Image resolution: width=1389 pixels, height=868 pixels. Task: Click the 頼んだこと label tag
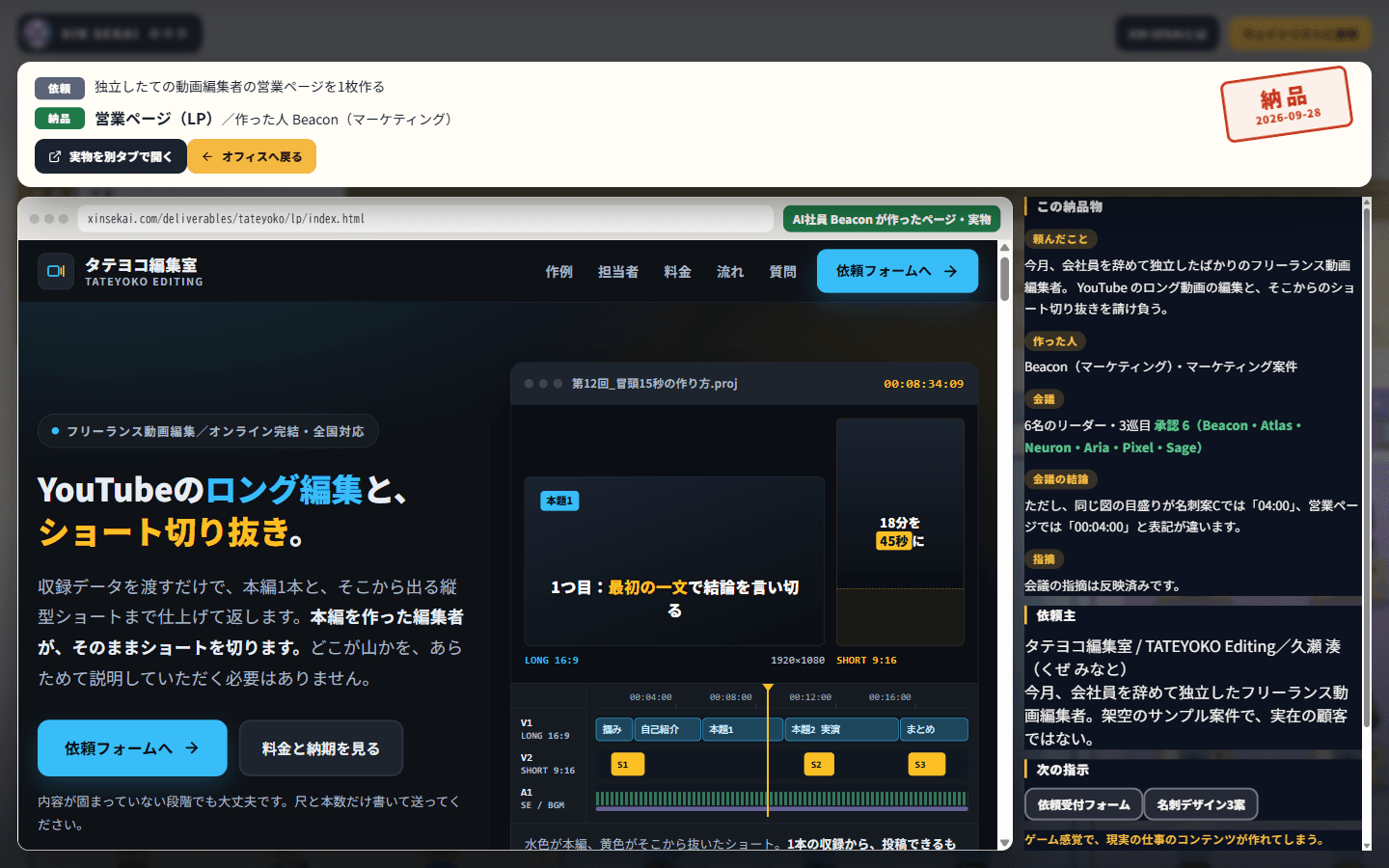1060,239
